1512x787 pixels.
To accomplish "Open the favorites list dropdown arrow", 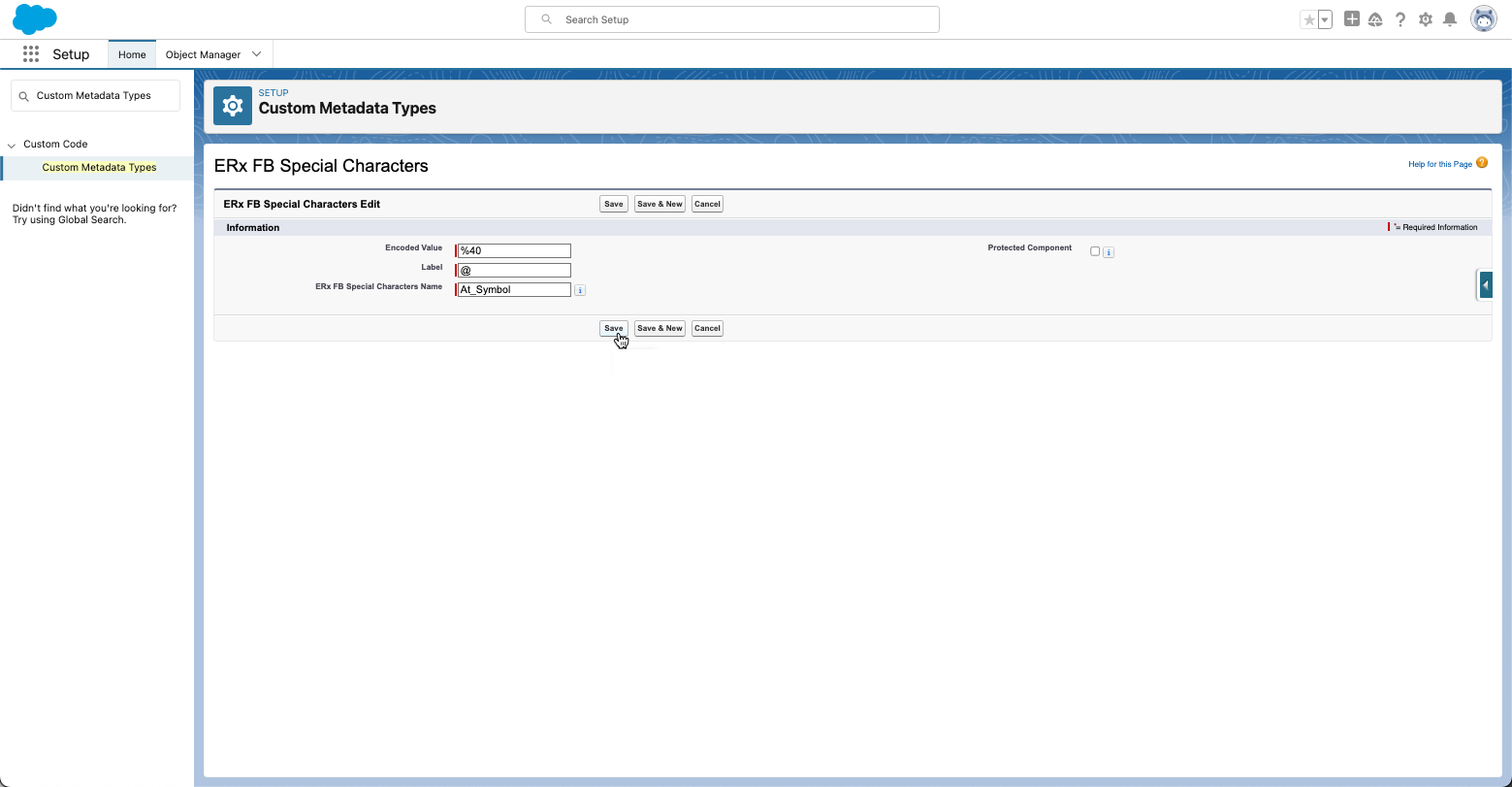I will (1325, 19).
